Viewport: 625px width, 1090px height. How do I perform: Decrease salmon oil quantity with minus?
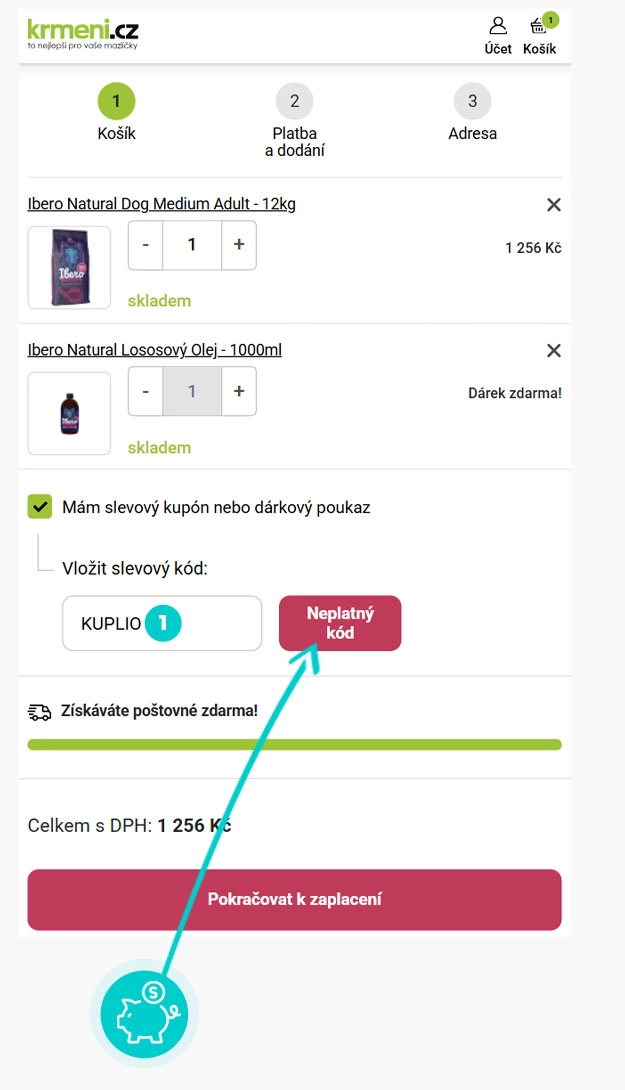click(146, 391)
